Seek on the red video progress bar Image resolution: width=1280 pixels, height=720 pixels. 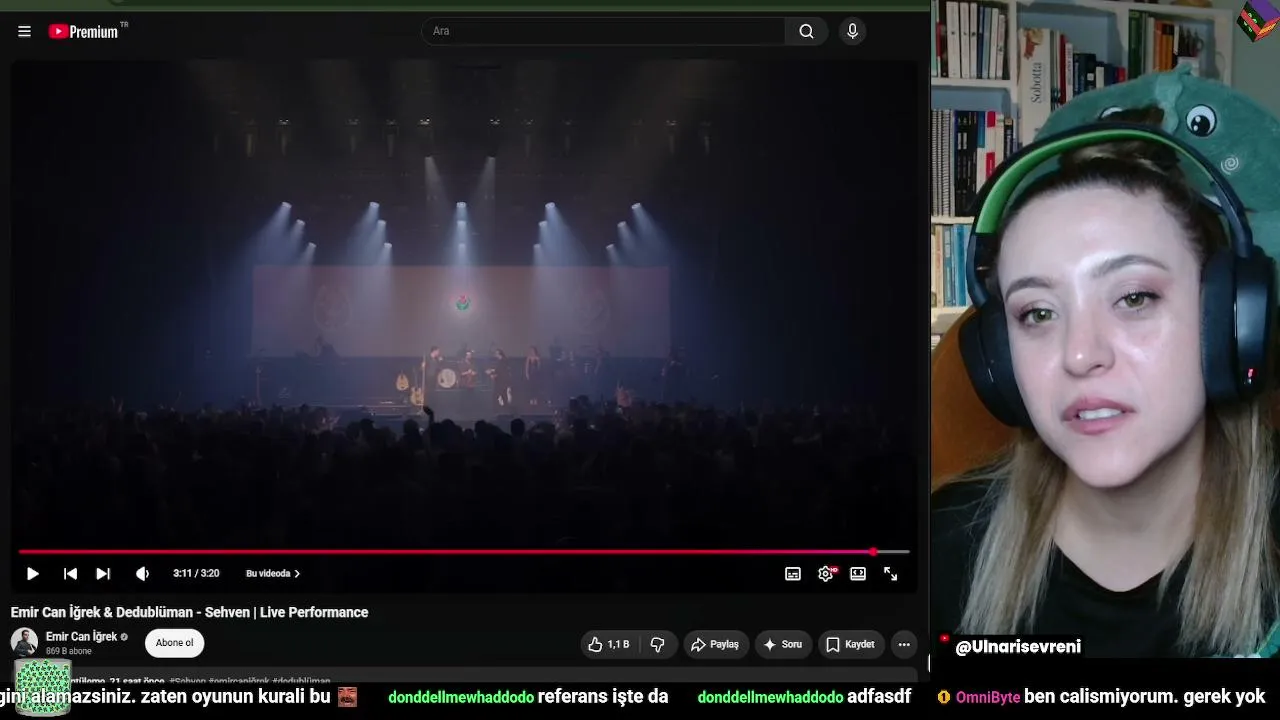pyautogui.click(x=464, y=552)
